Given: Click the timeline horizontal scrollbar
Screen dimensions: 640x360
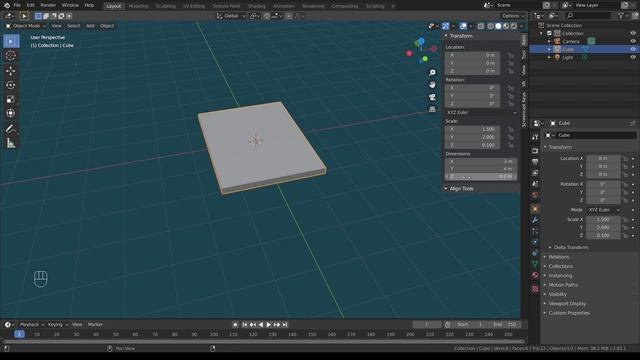Looking at the screenshot, I should [263, 341].
